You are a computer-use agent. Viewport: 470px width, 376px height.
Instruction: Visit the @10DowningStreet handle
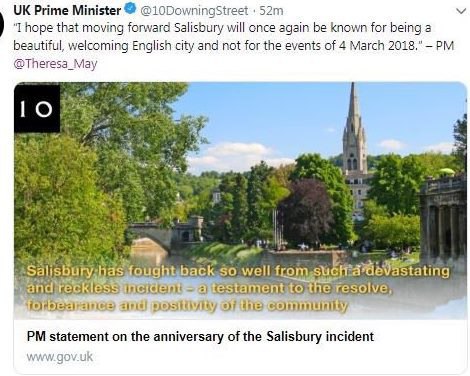(194, 11)
